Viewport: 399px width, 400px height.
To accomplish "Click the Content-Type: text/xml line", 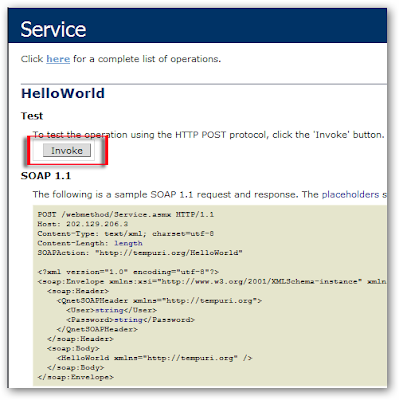I will click(x=126, y=234).
